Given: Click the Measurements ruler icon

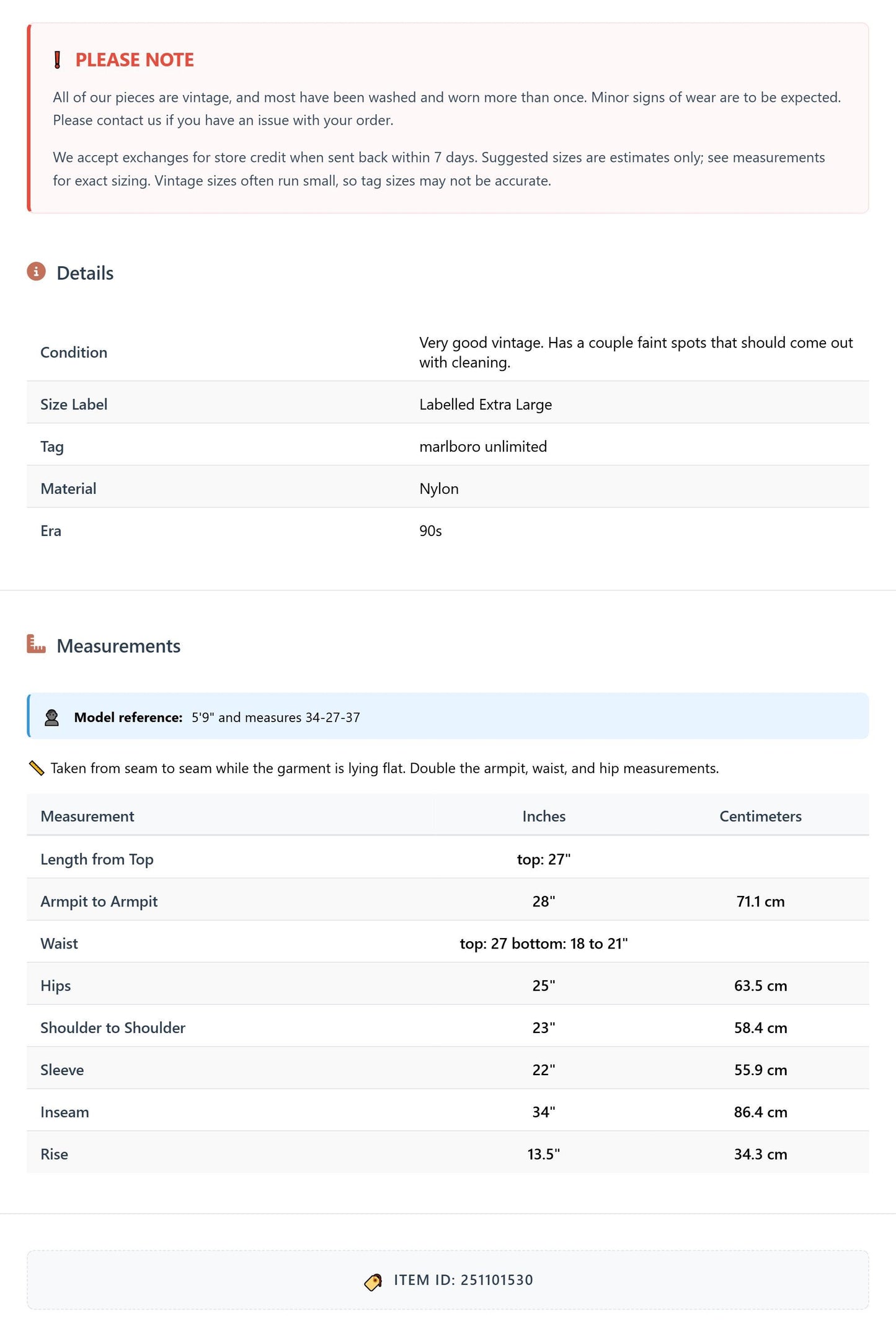Looking at the screenshot, I should (37, 644).
